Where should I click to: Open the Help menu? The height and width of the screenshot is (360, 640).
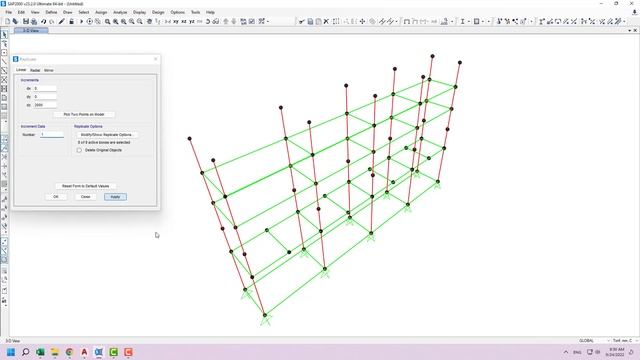pyautogui.click(x=210, y=12)
